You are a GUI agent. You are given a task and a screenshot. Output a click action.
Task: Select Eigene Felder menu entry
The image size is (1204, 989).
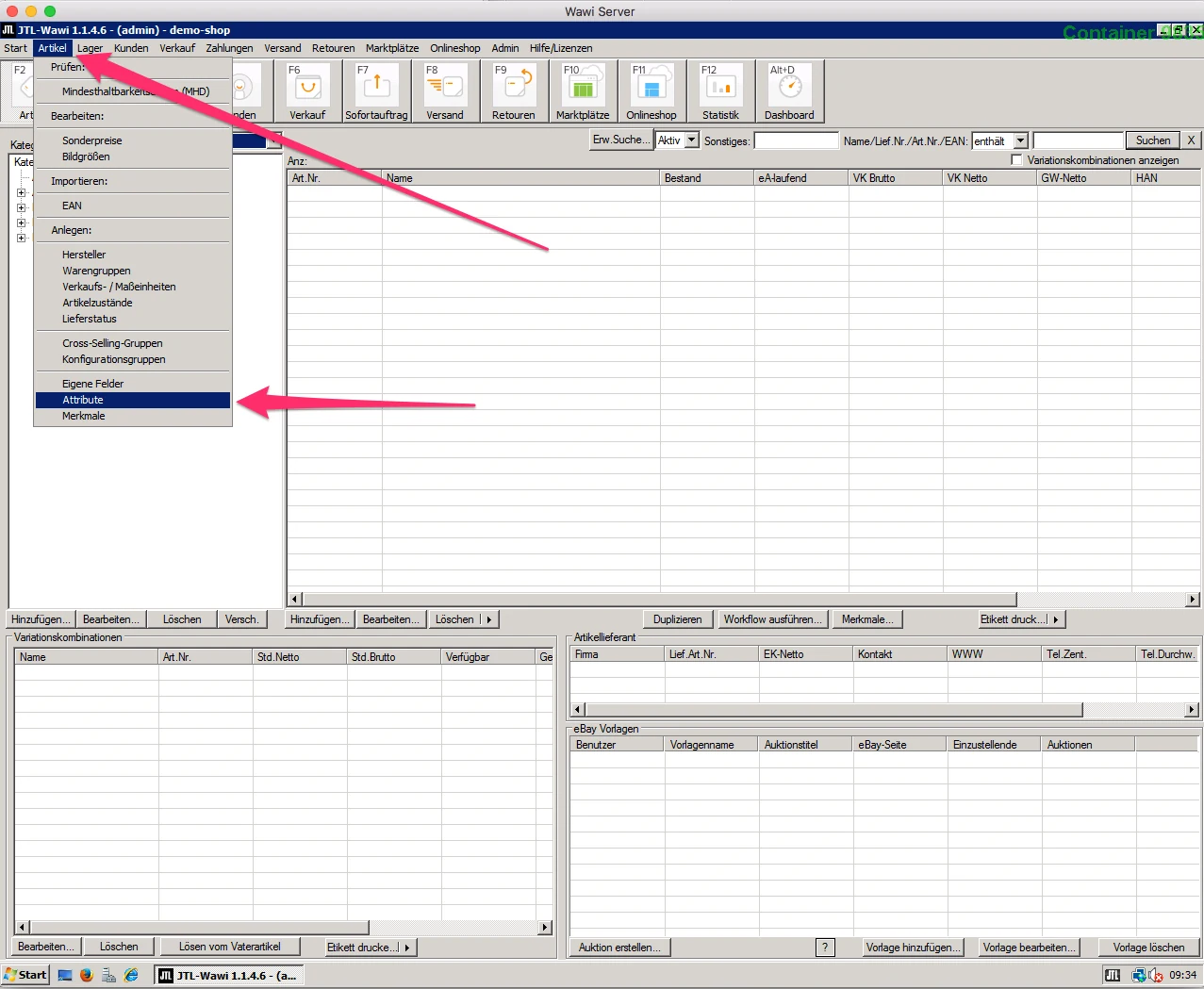(x=133, y=384)
